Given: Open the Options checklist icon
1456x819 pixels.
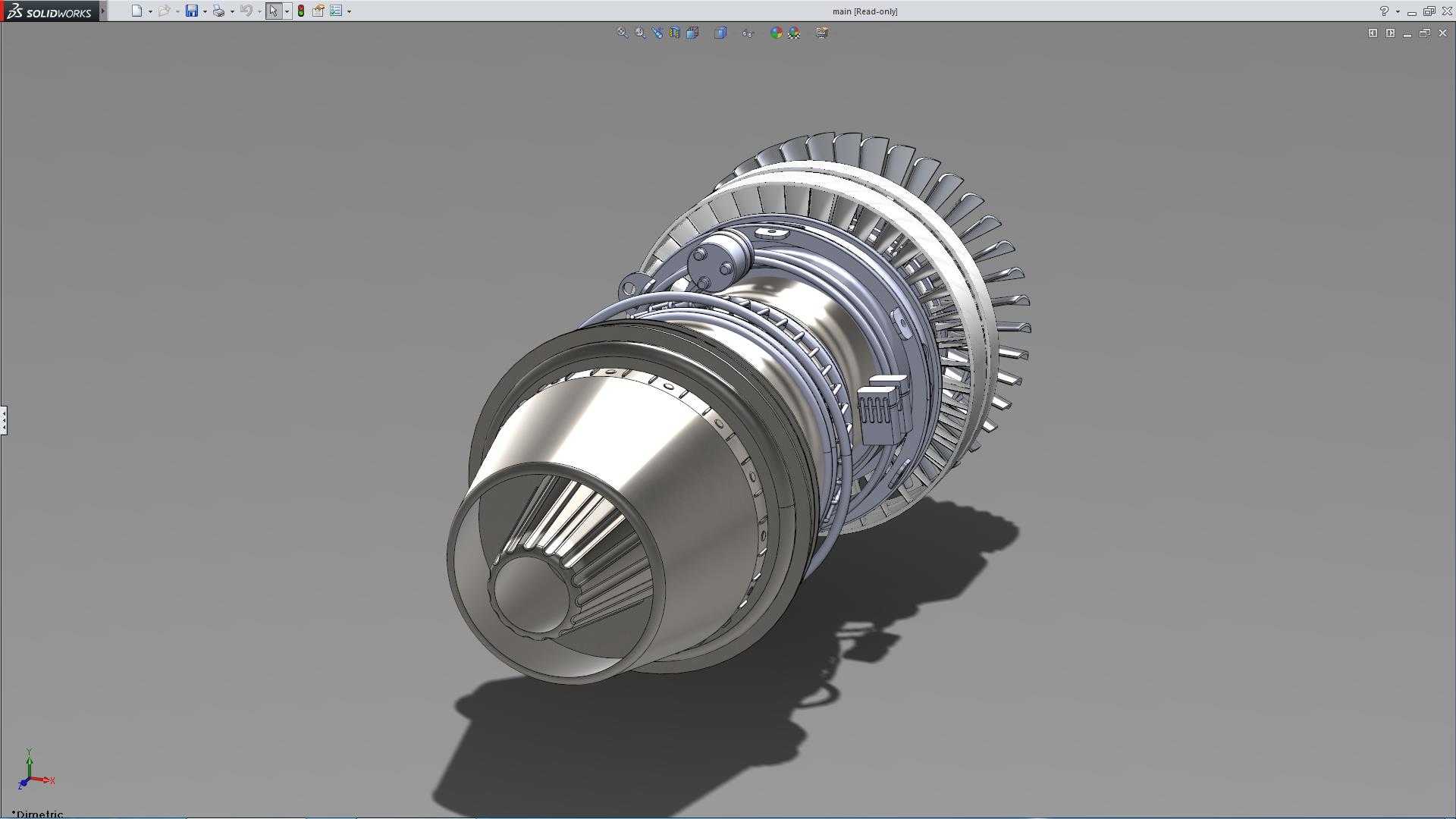Looking at the screenshot, I should click(336, 11).
